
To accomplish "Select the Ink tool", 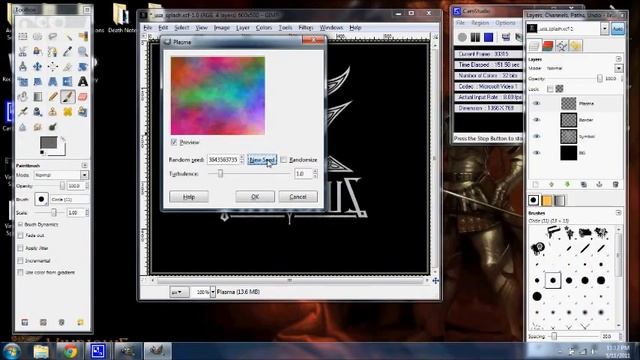I will [38, 111].
